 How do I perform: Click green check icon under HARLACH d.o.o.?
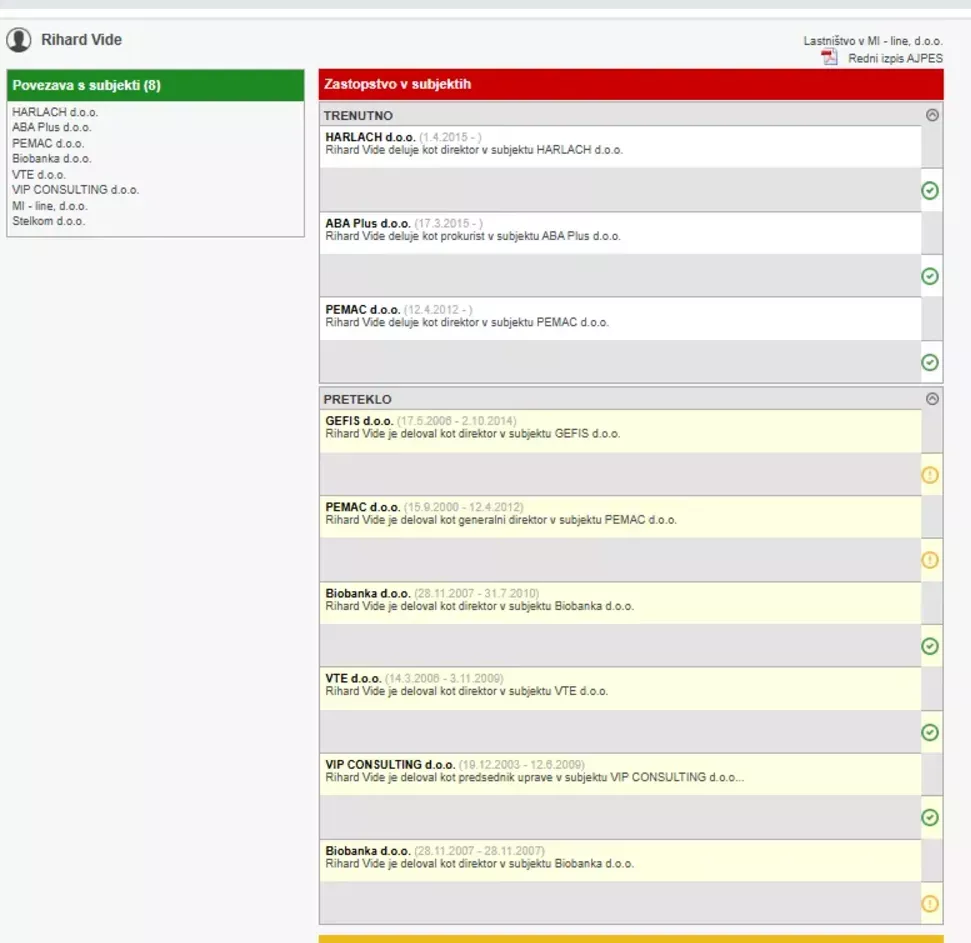[930, 191]
